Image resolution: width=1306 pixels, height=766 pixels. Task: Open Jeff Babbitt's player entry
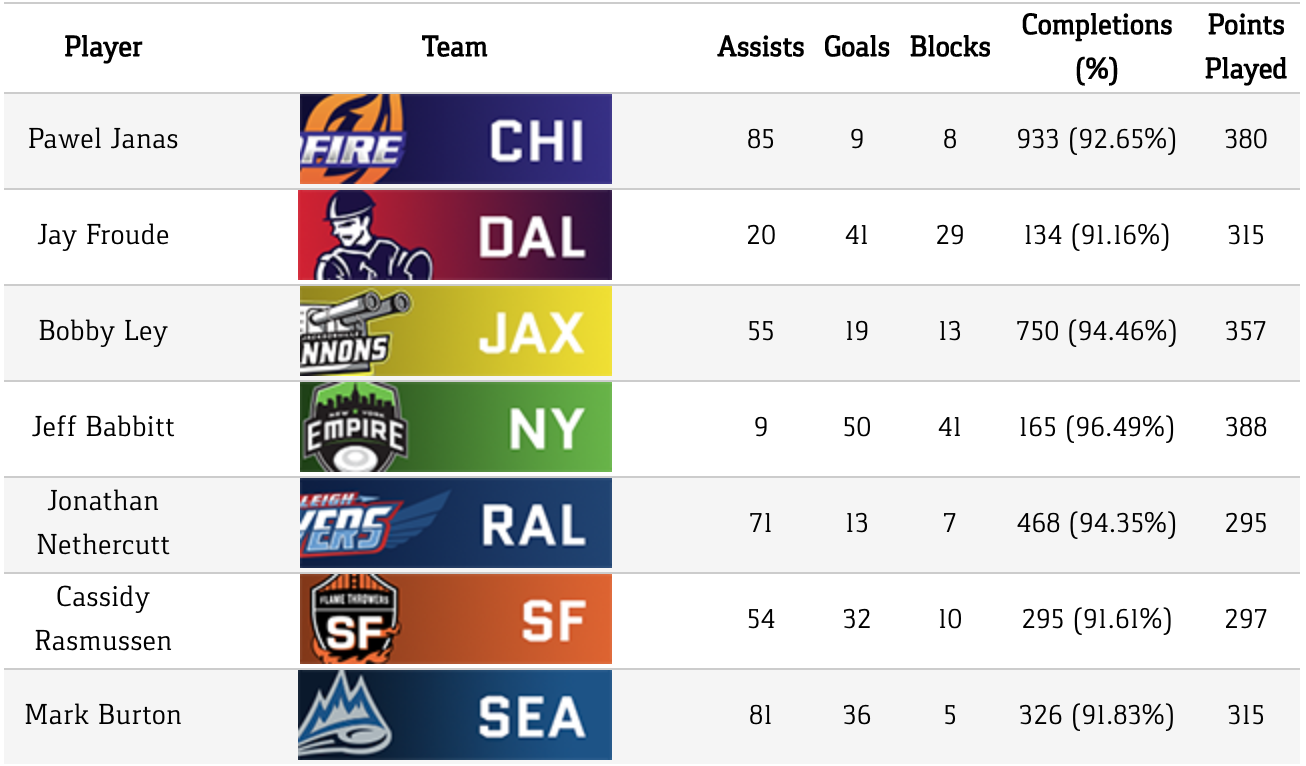103,427
